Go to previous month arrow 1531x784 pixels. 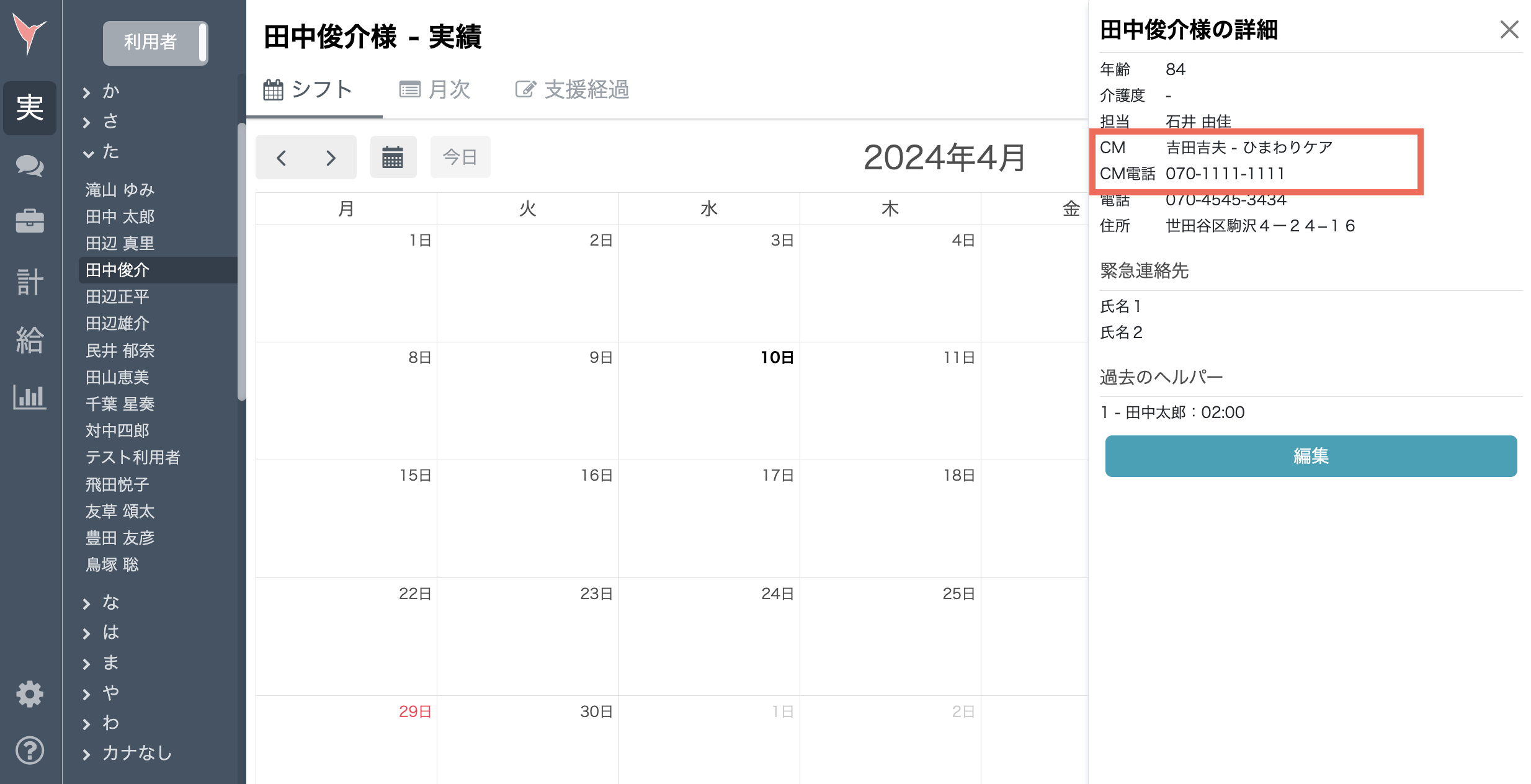[282, 158]
